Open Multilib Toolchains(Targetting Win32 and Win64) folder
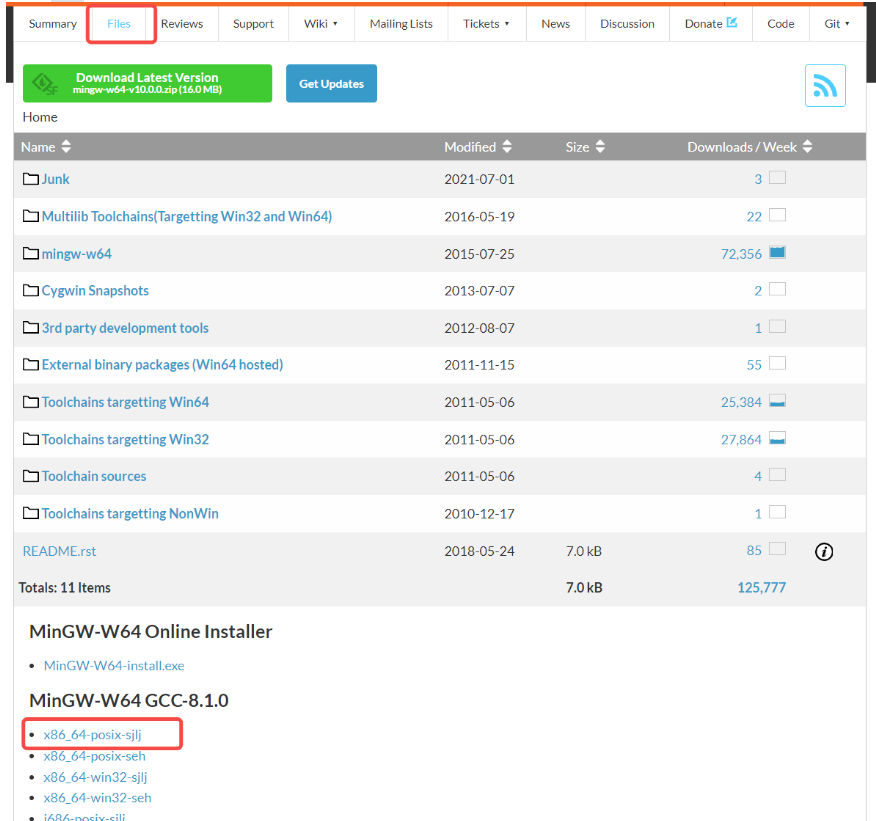Image resolution: width=876 pixels, height=821 pixels. (187, 217)
